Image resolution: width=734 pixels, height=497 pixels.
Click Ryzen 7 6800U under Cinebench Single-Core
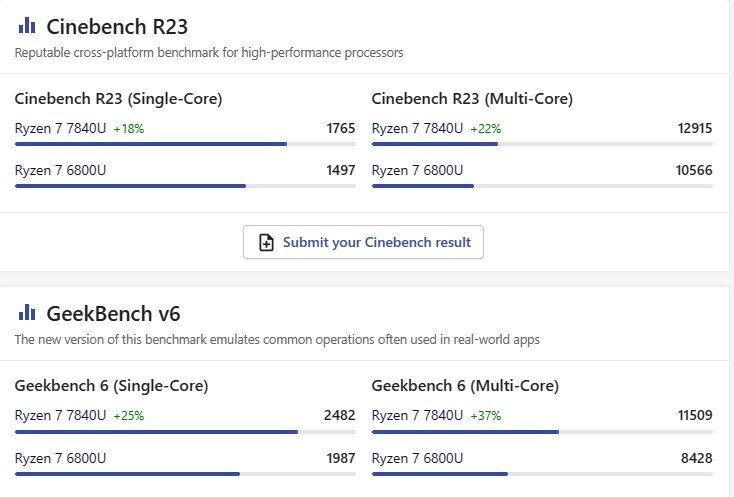coord(60,170)
